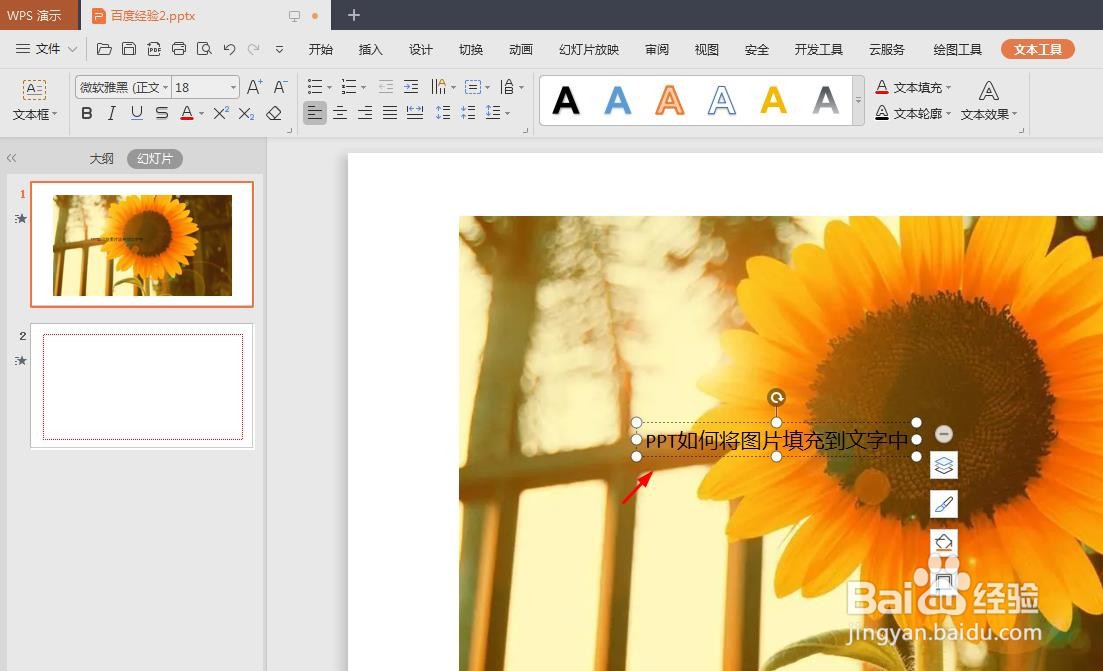Open the numbered list dropdown
The width and height of the screenshot is (1103, 671).
(x=364, y=88)
